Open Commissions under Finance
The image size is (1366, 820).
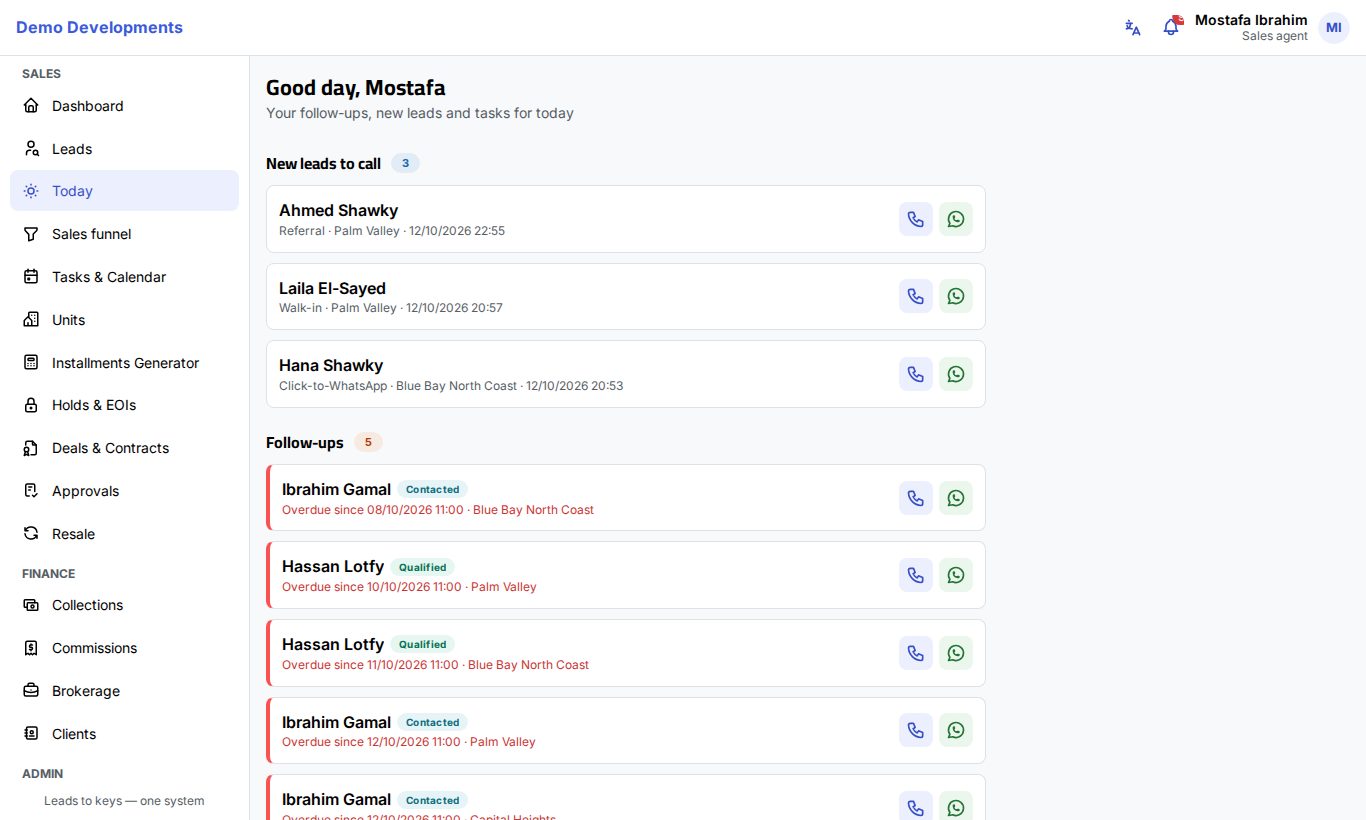click(125, 648)
